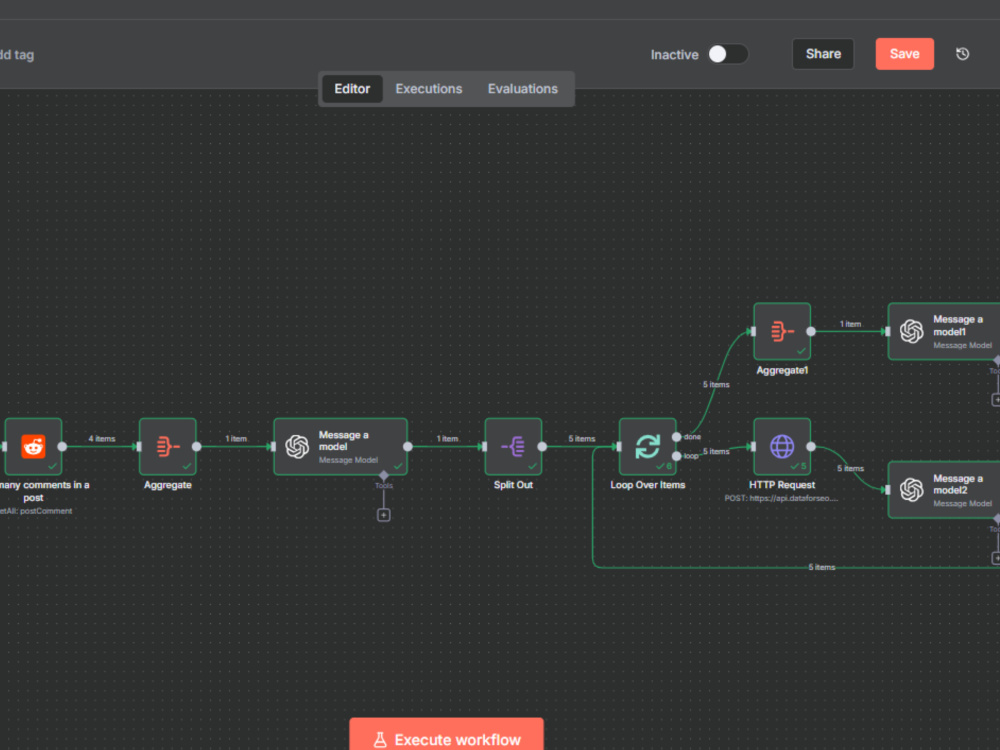Click '5 items' label after Split Out
The height and width of the screenshot is (750, 1000).
582,439
